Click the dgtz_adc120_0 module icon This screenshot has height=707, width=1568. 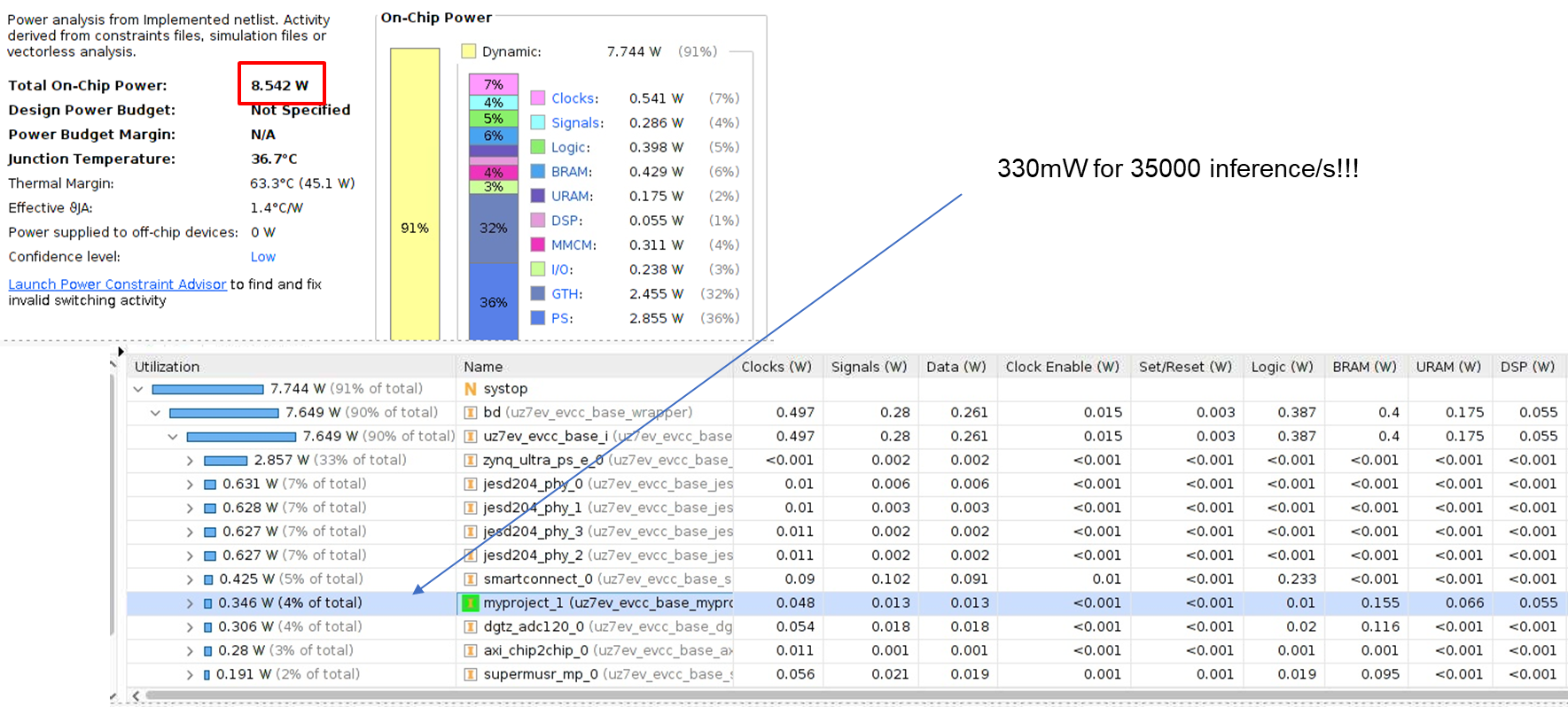click(471, 627)
